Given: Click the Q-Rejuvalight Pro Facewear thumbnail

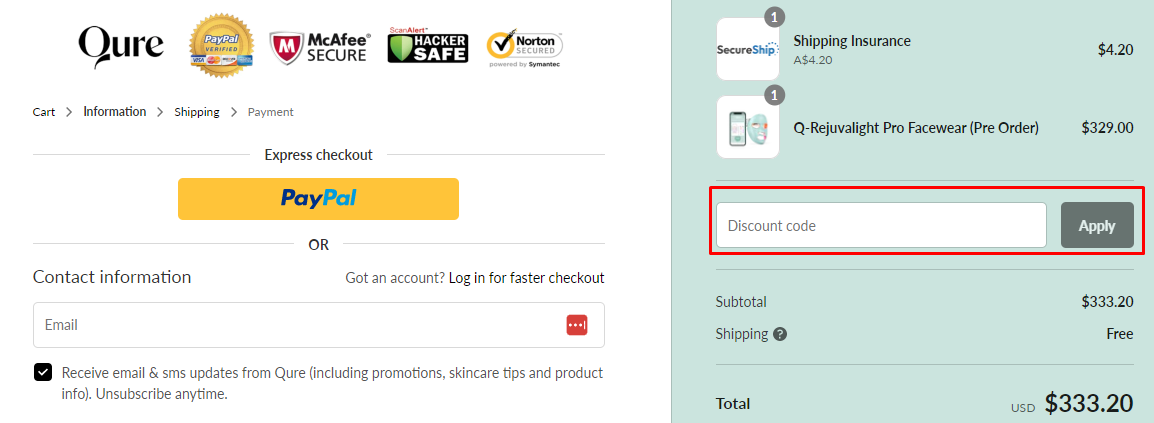Looking at the screenshot, I should (x=747, y=127).
